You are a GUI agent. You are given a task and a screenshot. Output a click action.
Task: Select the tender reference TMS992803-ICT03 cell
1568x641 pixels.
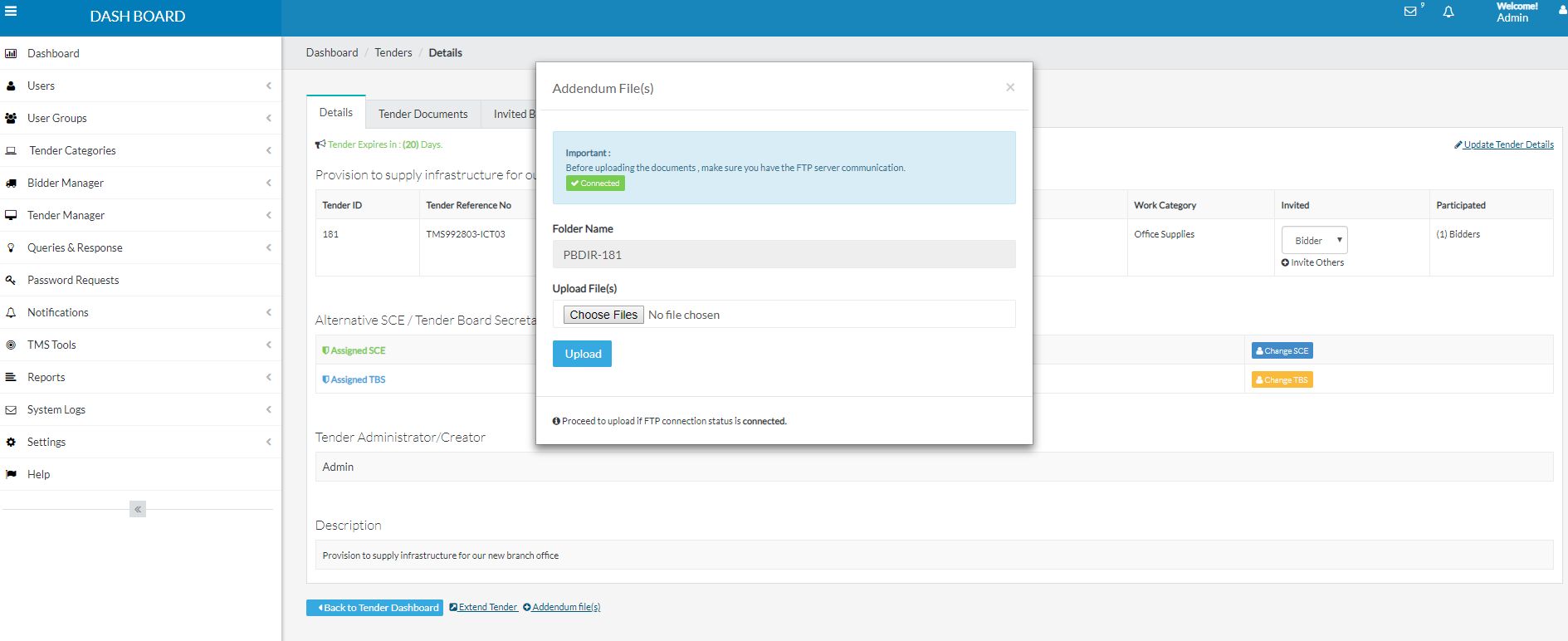(466, 234)
